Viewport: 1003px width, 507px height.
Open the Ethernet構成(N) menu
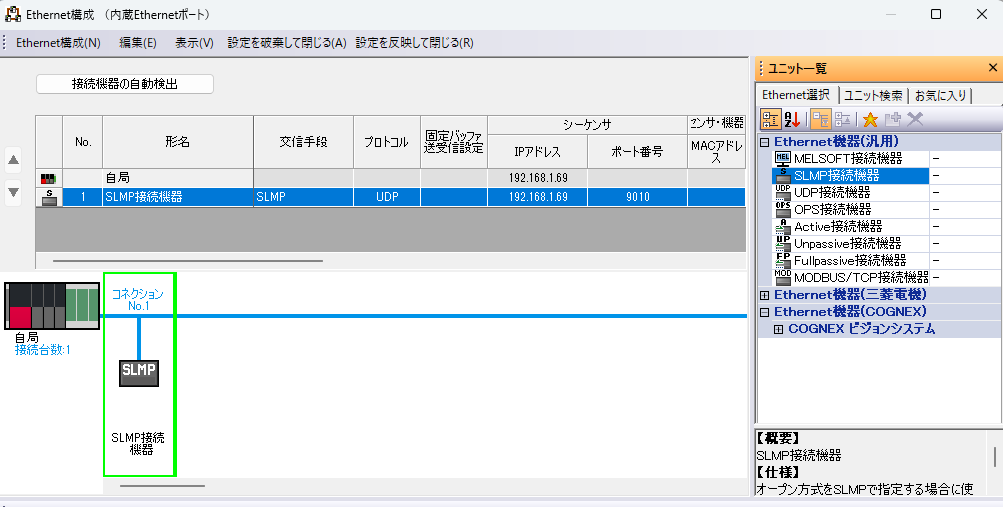[x=58, y=43]
